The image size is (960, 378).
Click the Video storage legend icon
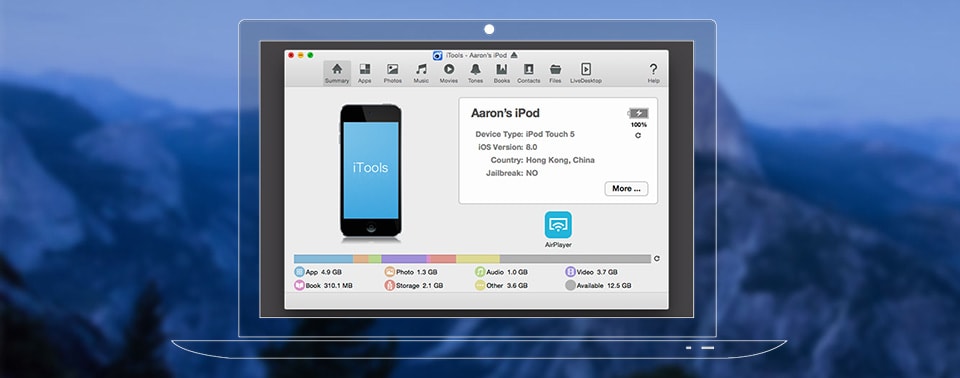point(570,271)
